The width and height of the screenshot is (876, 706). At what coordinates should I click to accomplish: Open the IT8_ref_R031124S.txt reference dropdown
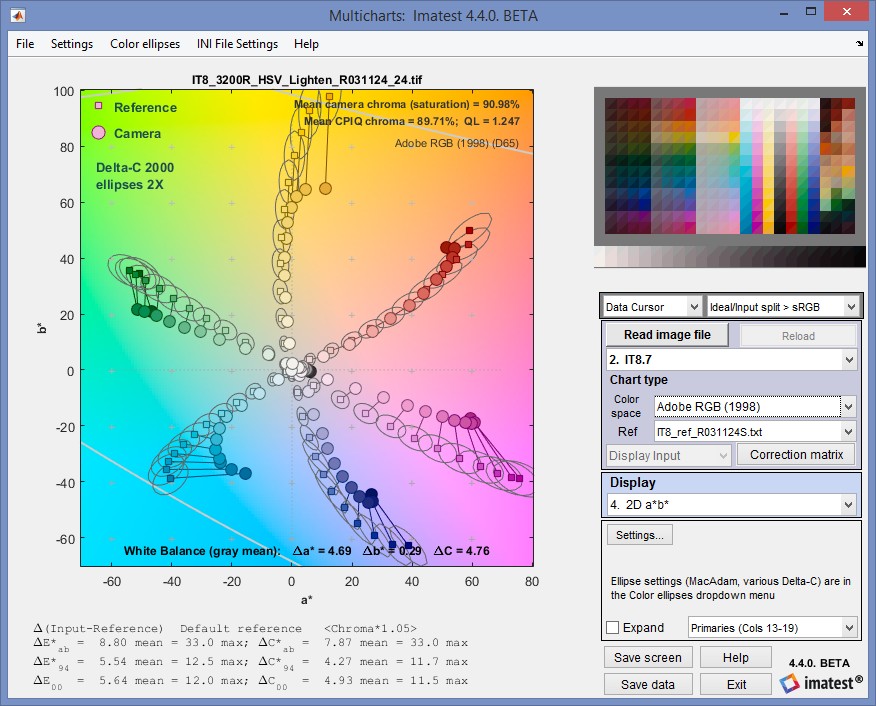pyautogui.click(x=755, y=432)
